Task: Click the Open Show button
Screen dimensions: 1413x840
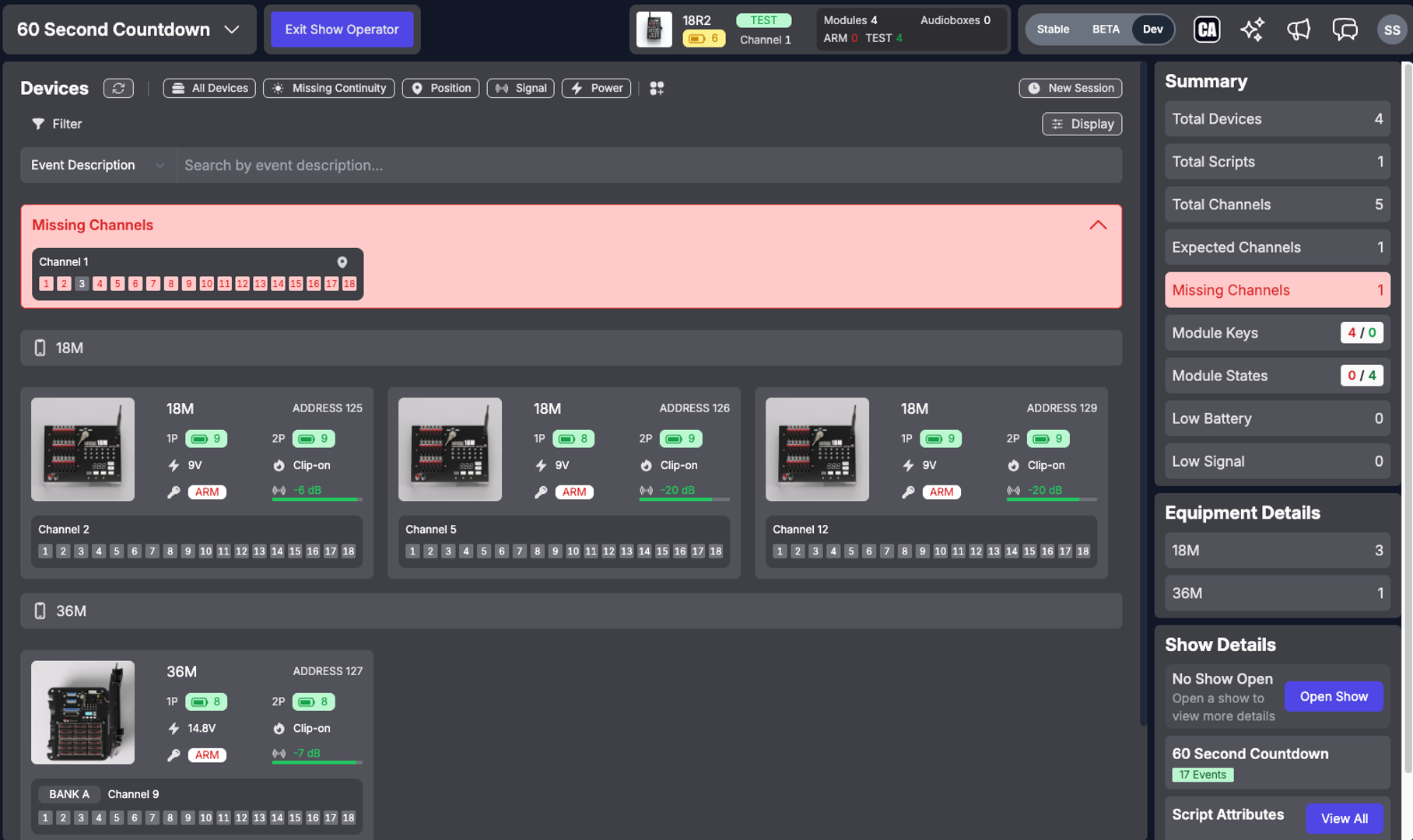Action: pyautogui.click(x=1333, y=696)
